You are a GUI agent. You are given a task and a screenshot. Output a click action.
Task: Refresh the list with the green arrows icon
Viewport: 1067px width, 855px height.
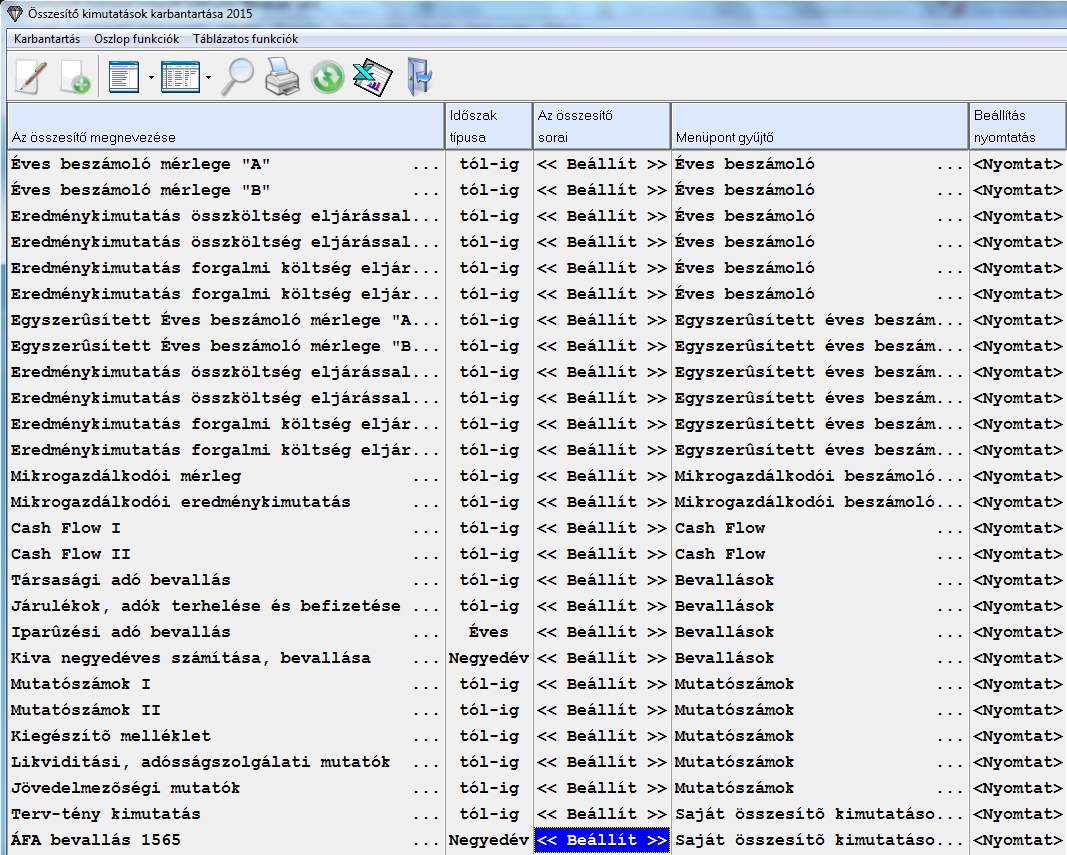(x=327, y=77)
